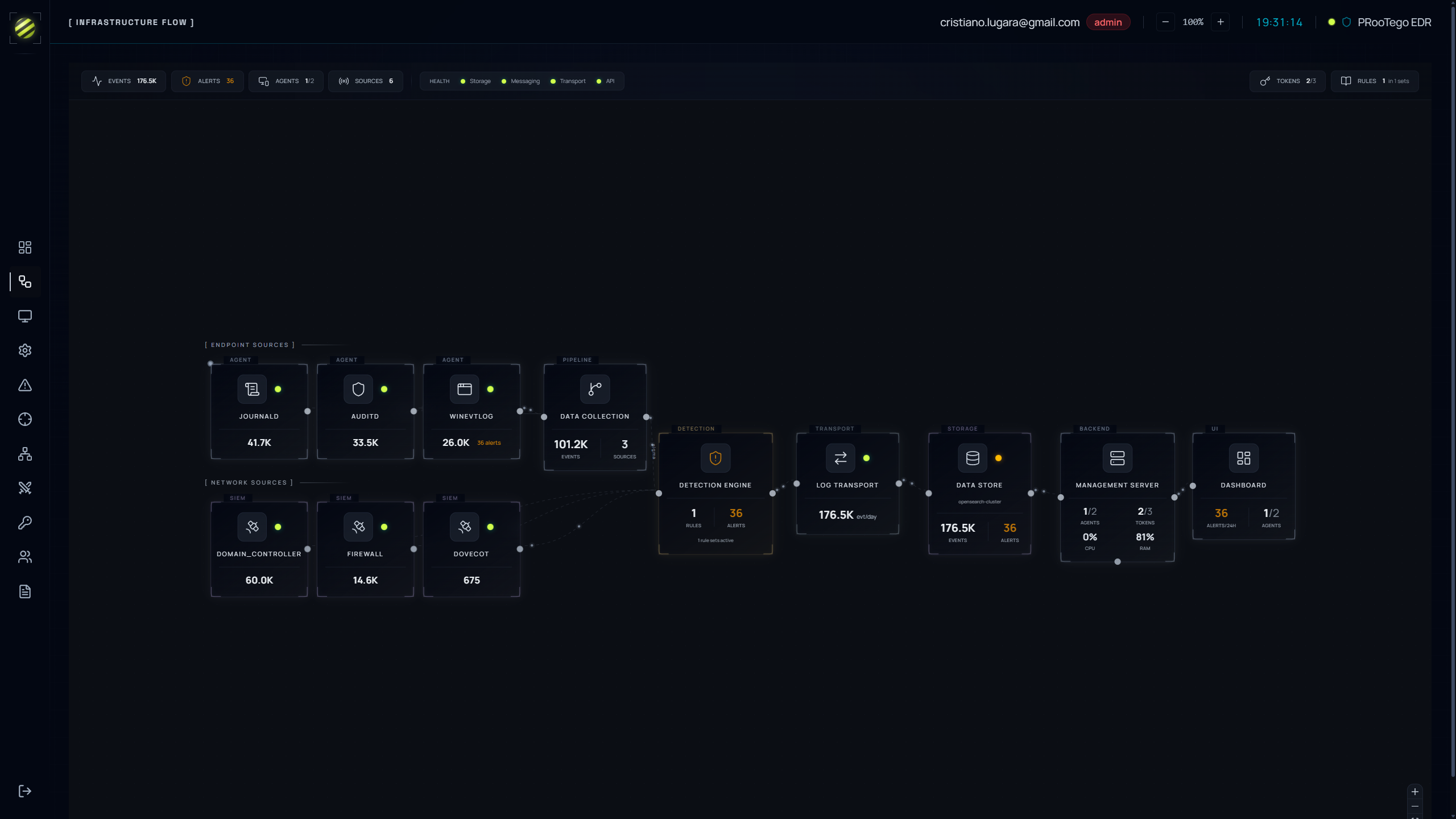The width and height of the screenshot is (1456, 819).
Task: Click the orange status dot on DATA STORE node
Action: pos(998,458)
